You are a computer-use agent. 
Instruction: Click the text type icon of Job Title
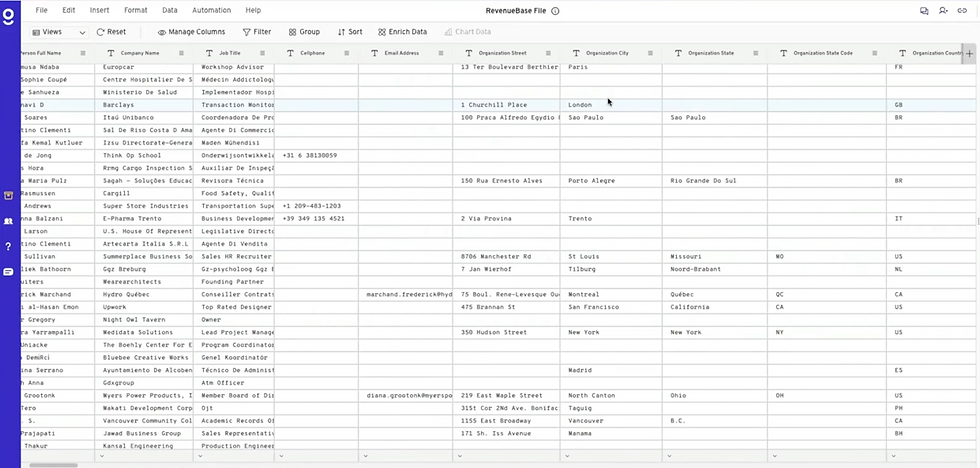pyautogui.click(x=210, y=53)
